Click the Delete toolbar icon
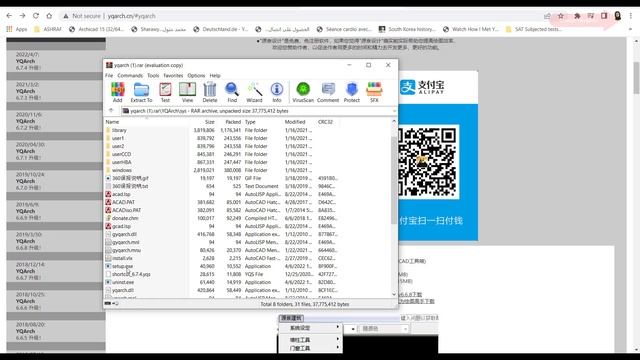This screenshot has height=360, width=640. pos(210,92)
